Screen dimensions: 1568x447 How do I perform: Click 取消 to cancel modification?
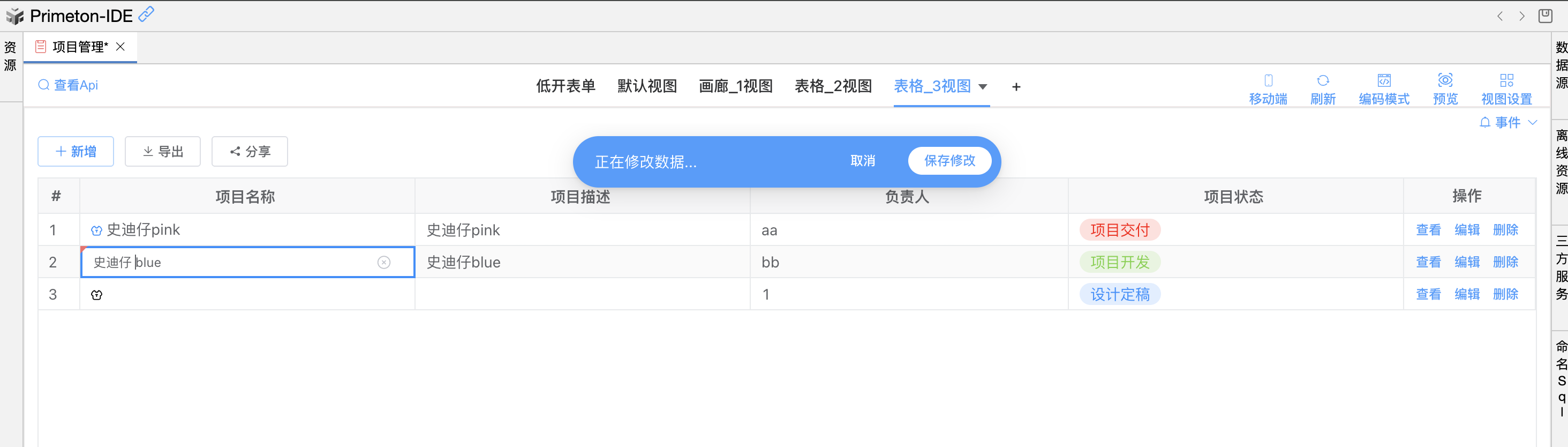(863, 161)
